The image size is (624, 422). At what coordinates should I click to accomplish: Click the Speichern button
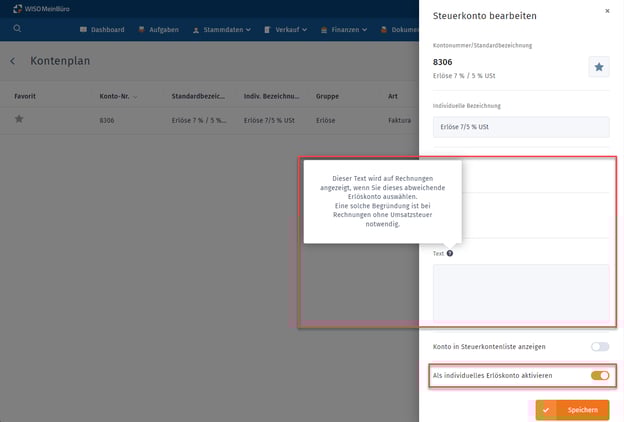572,410
